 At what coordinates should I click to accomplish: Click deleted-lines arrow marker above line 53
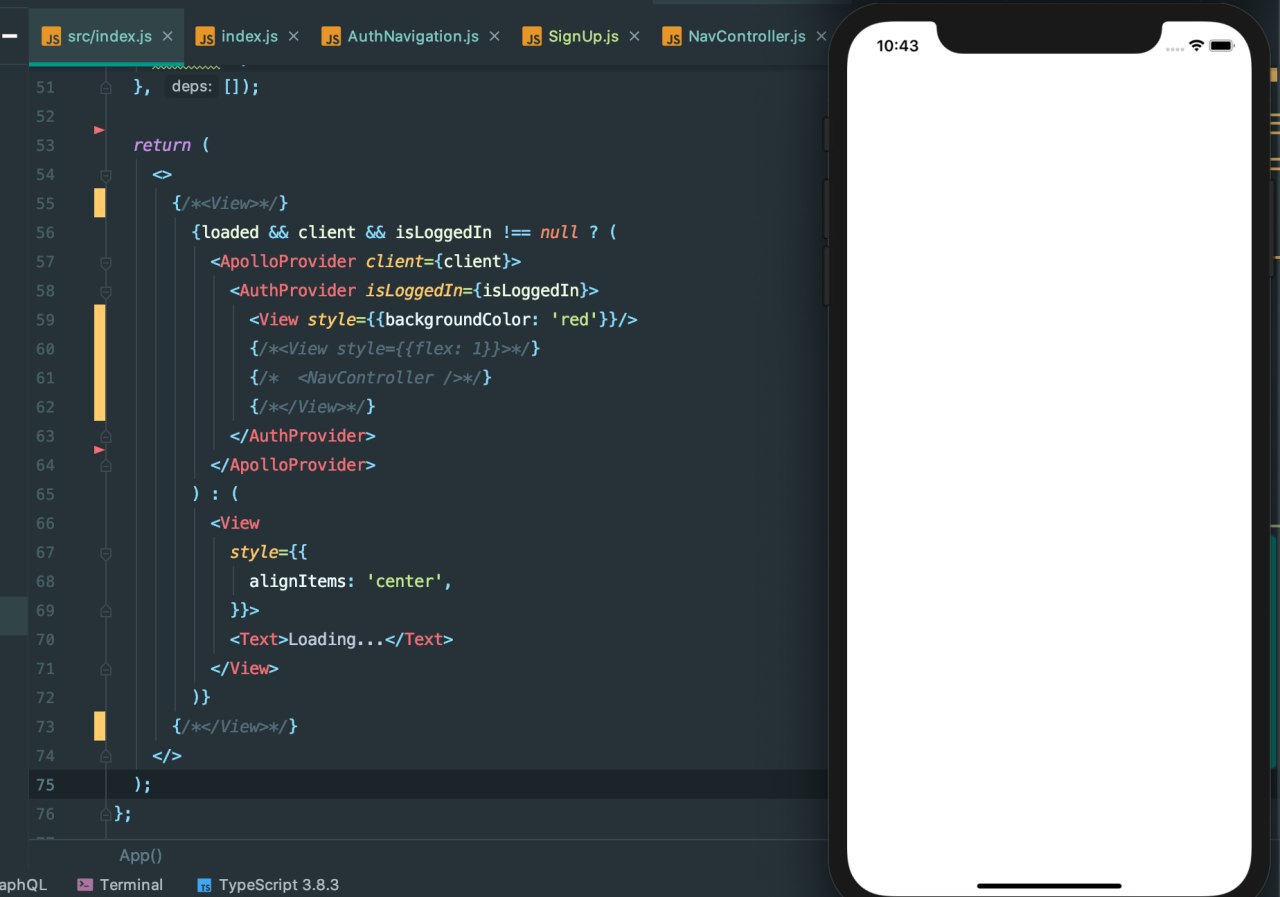click(99, 130)
